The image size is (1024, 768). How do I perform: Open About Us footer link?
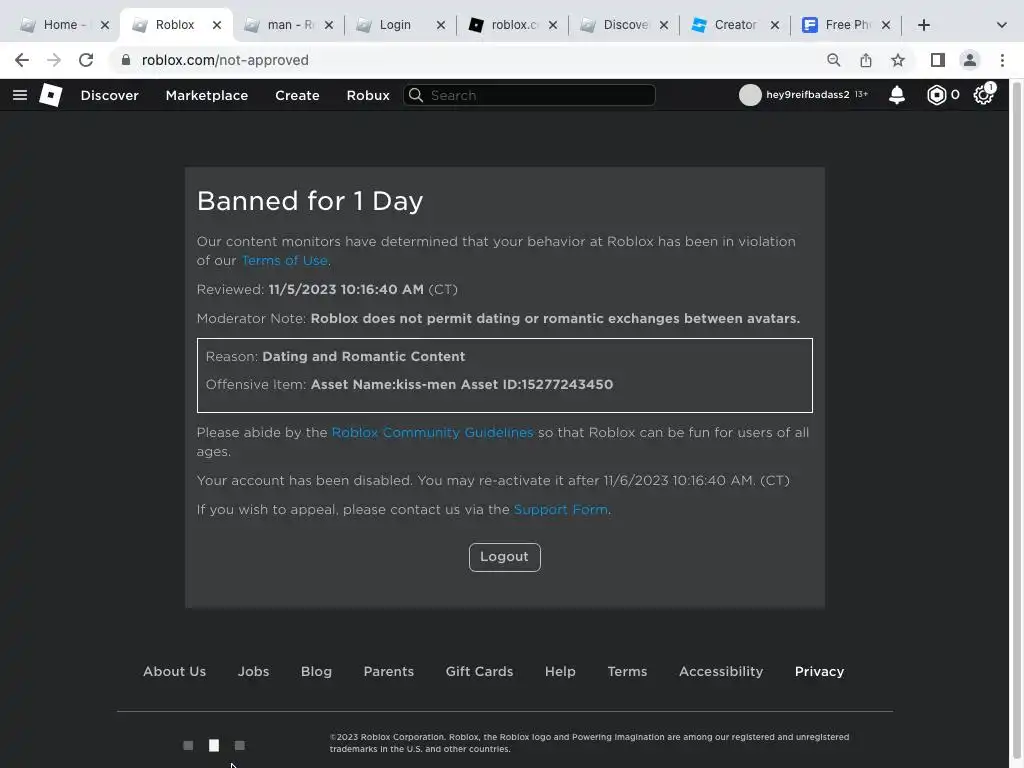point(174,671)
